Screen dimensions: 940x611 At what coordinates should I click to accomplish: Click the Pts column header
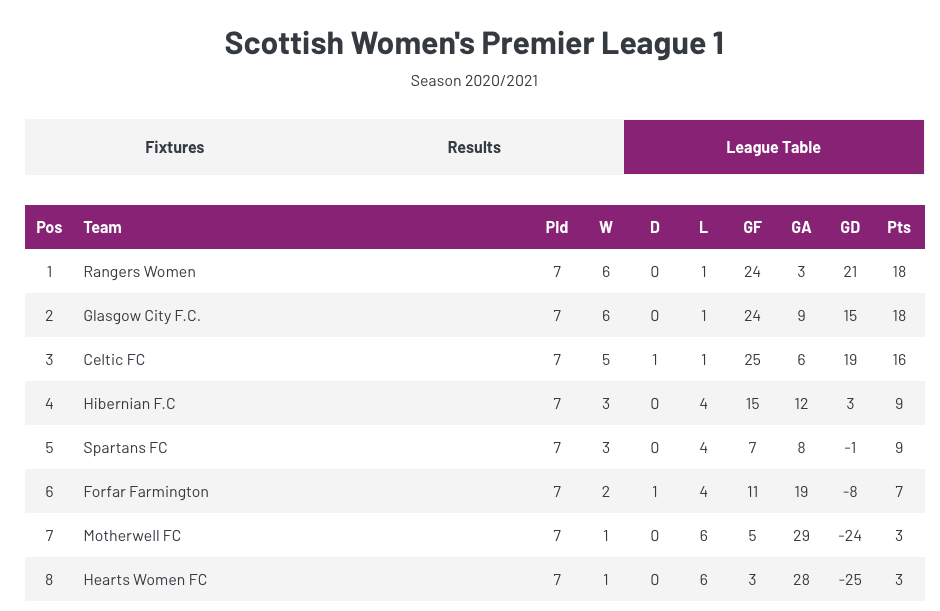point(899,227)
